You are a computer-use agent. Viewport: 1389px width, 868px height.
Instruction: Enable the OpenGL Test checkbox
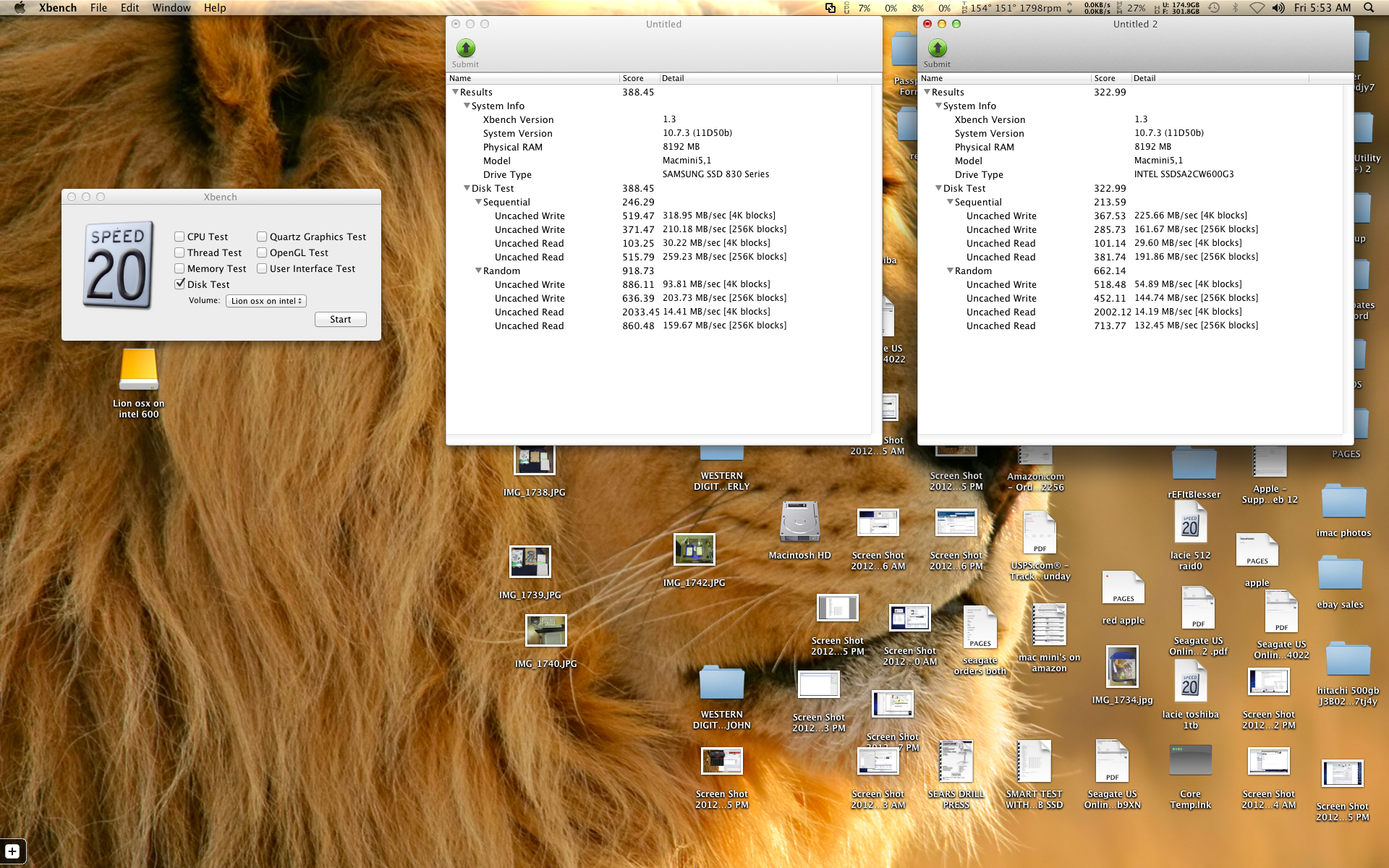[x=262, y=252]
